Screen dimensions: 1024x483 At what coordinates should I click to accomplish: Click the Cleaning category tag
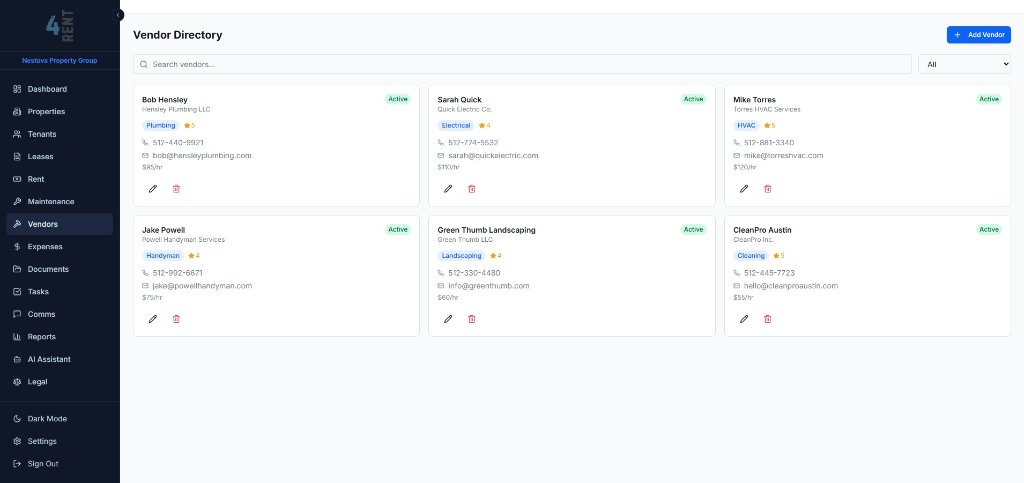[751, 256]
